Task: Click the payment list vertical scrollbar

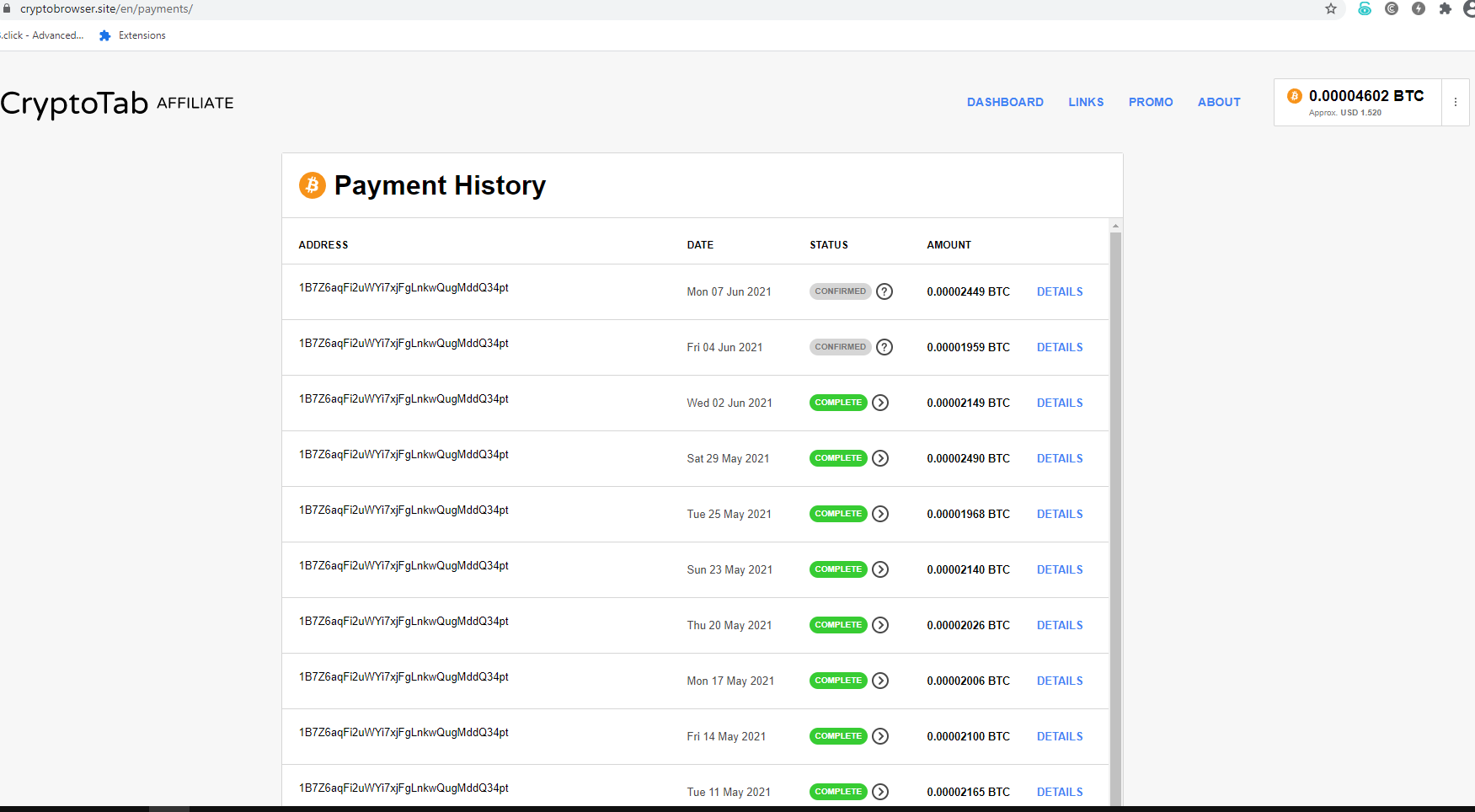Action: pos(1115,505)
